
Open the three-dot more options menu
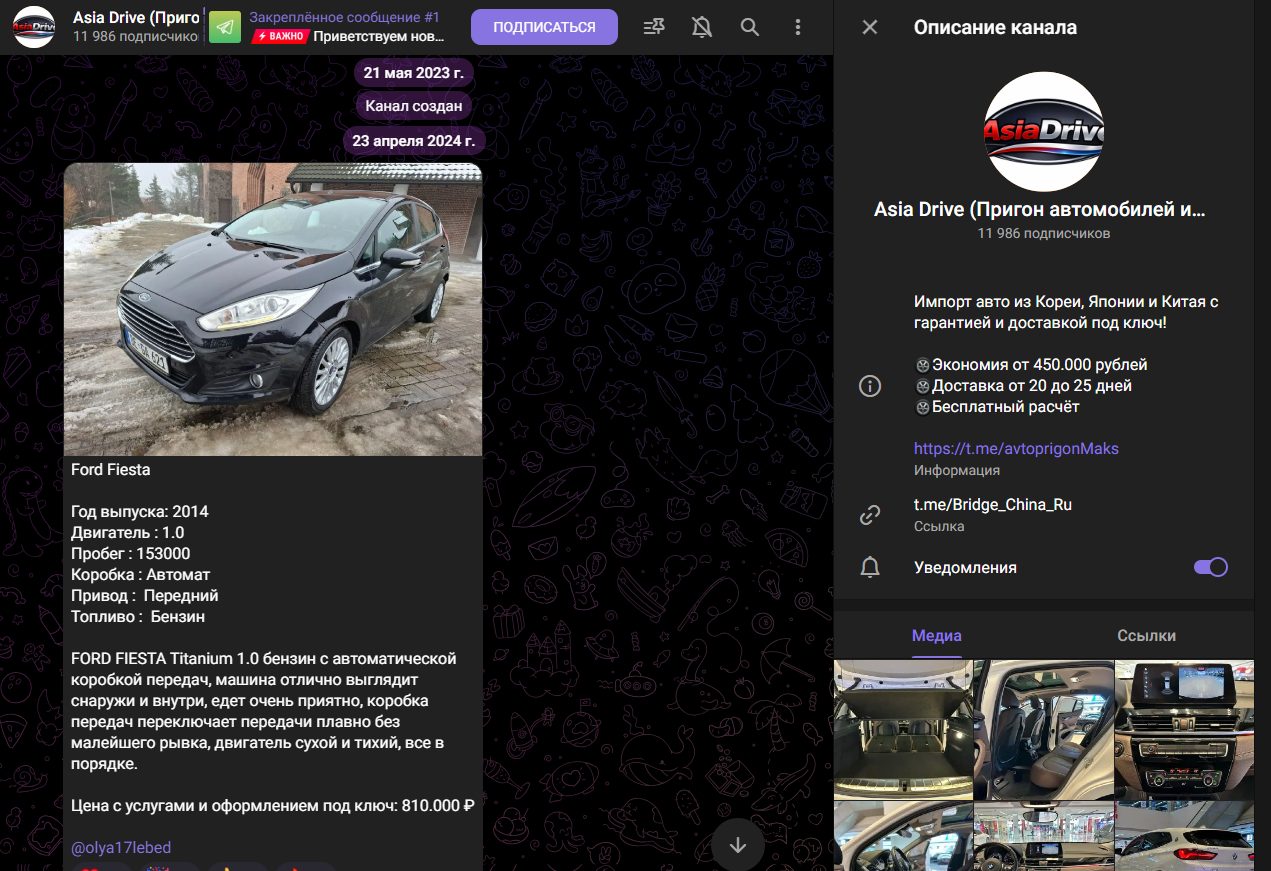tap(797, 27)
